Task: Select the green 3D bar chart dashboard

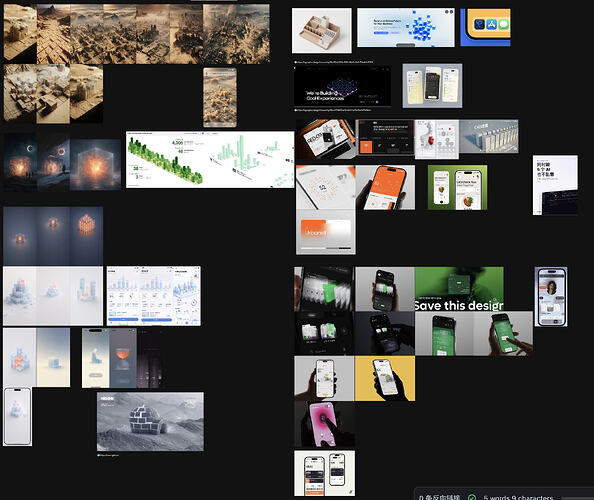Action: pos(210,159)
